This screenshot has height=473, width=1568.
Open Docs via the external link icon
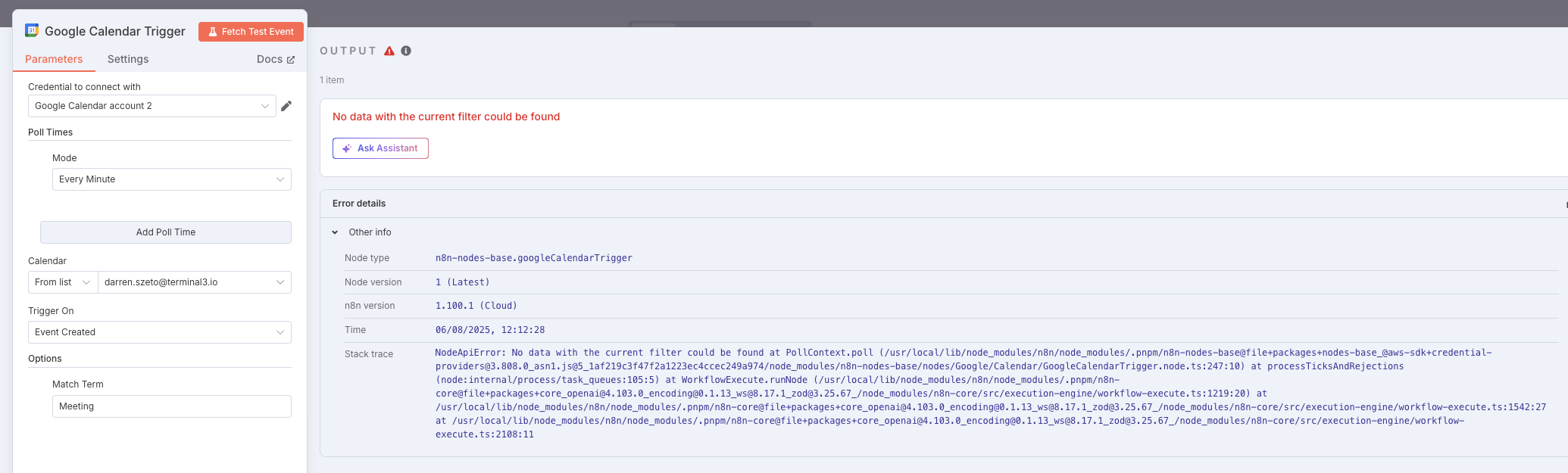[290, 60]
